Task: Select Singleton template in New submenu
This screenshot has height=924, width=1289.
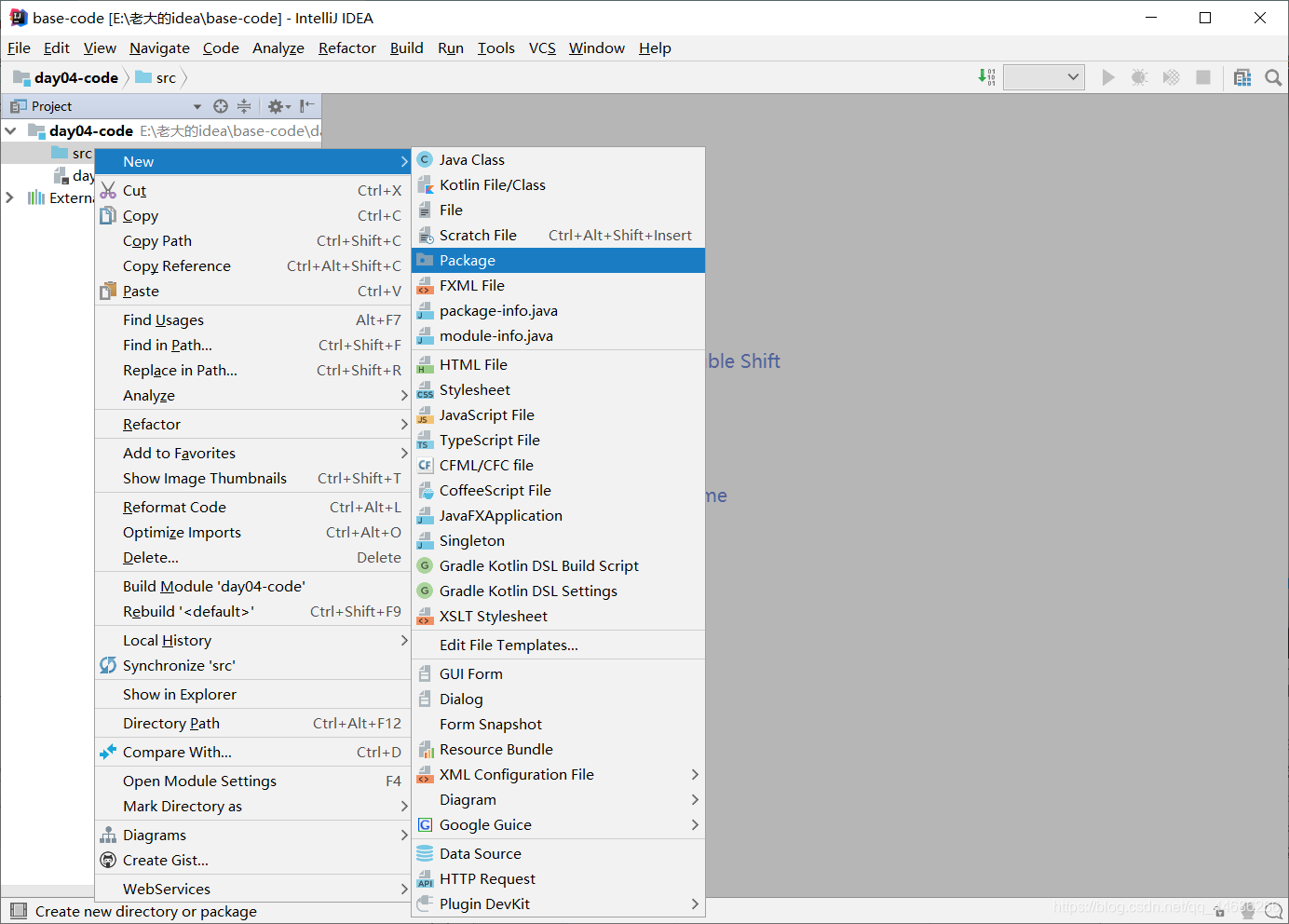Action: 558,541
